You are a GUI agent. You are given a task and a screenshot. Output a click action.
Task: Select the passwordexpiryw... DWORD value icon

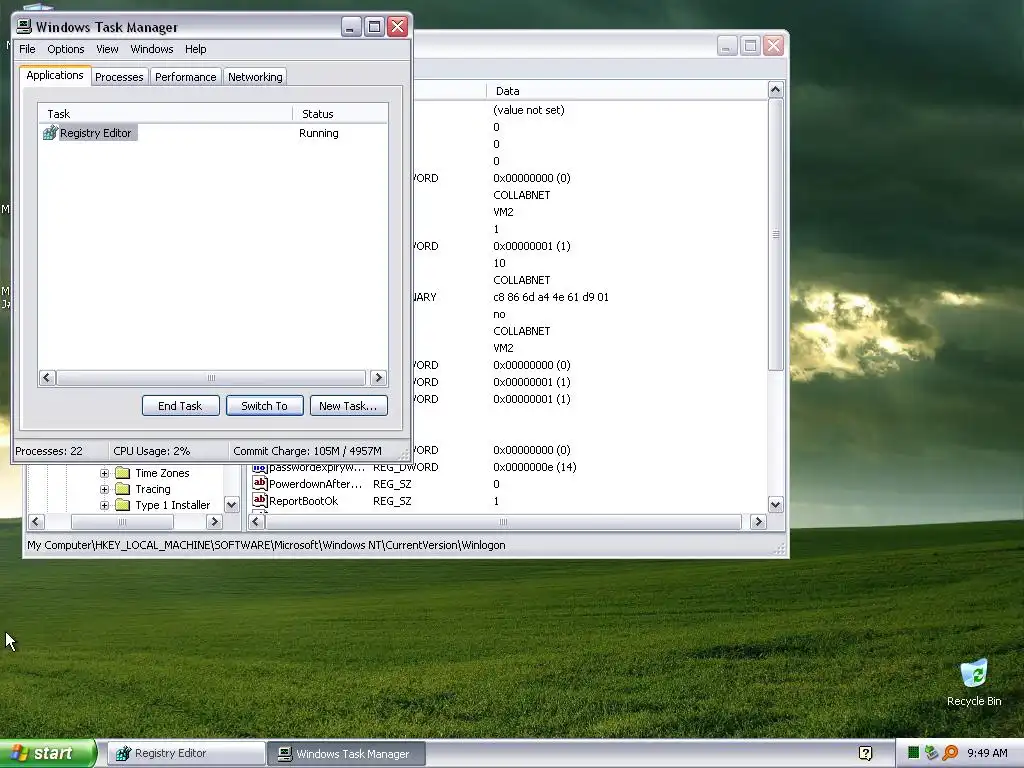[260, 468]
